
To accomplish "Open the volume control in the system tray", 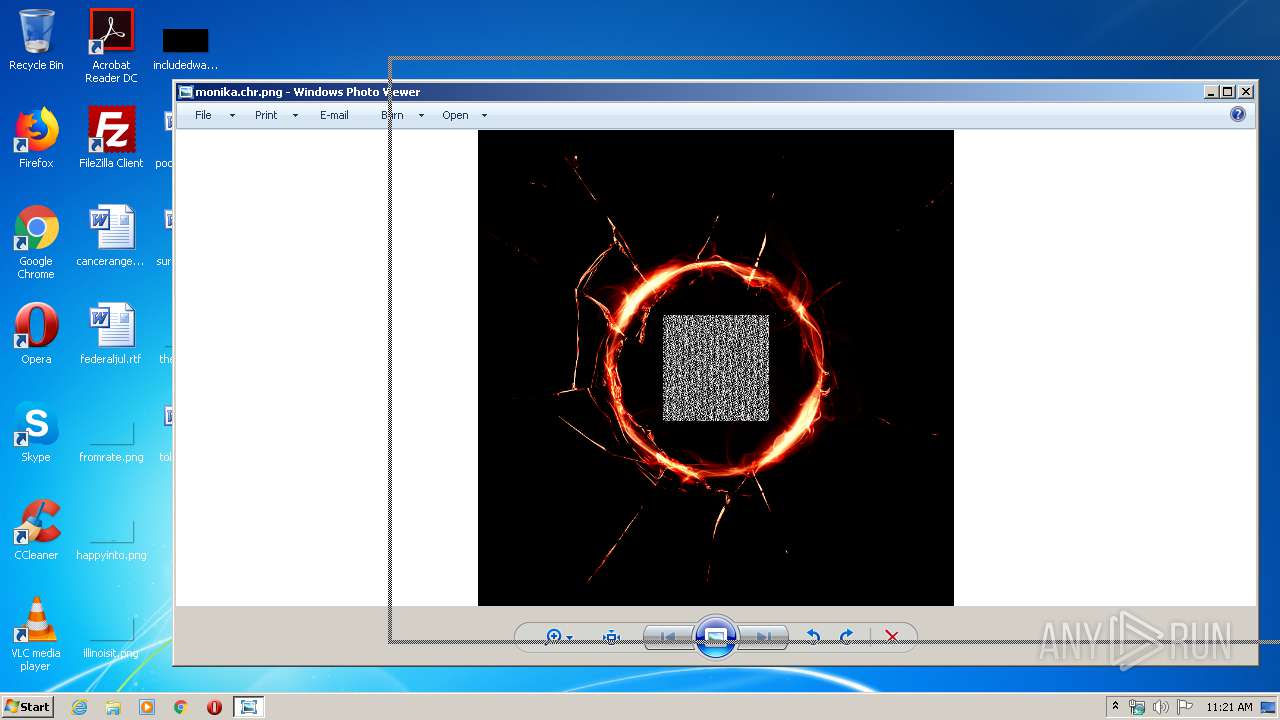I will click(1161, 707).
